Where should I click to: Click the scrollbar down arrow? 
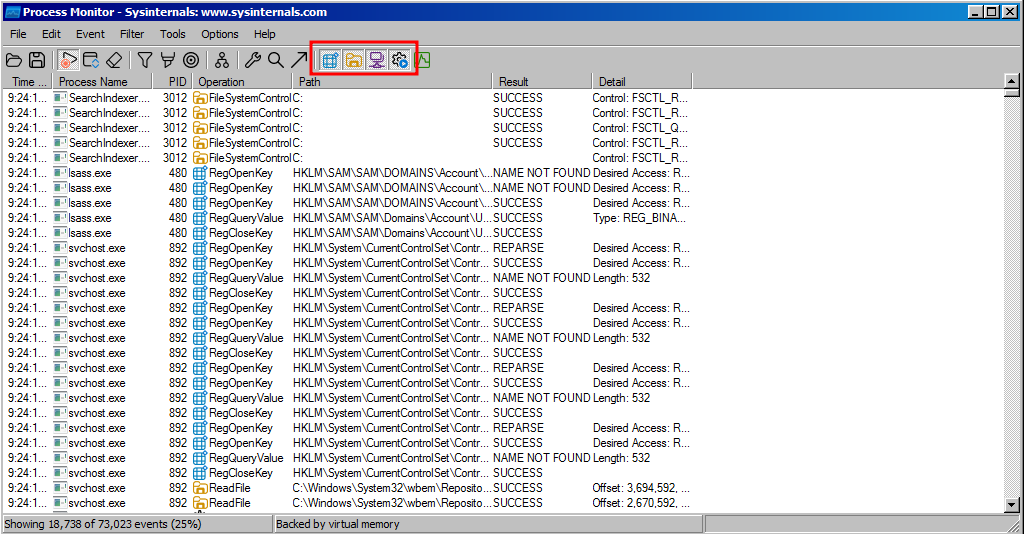[1012, 505]
